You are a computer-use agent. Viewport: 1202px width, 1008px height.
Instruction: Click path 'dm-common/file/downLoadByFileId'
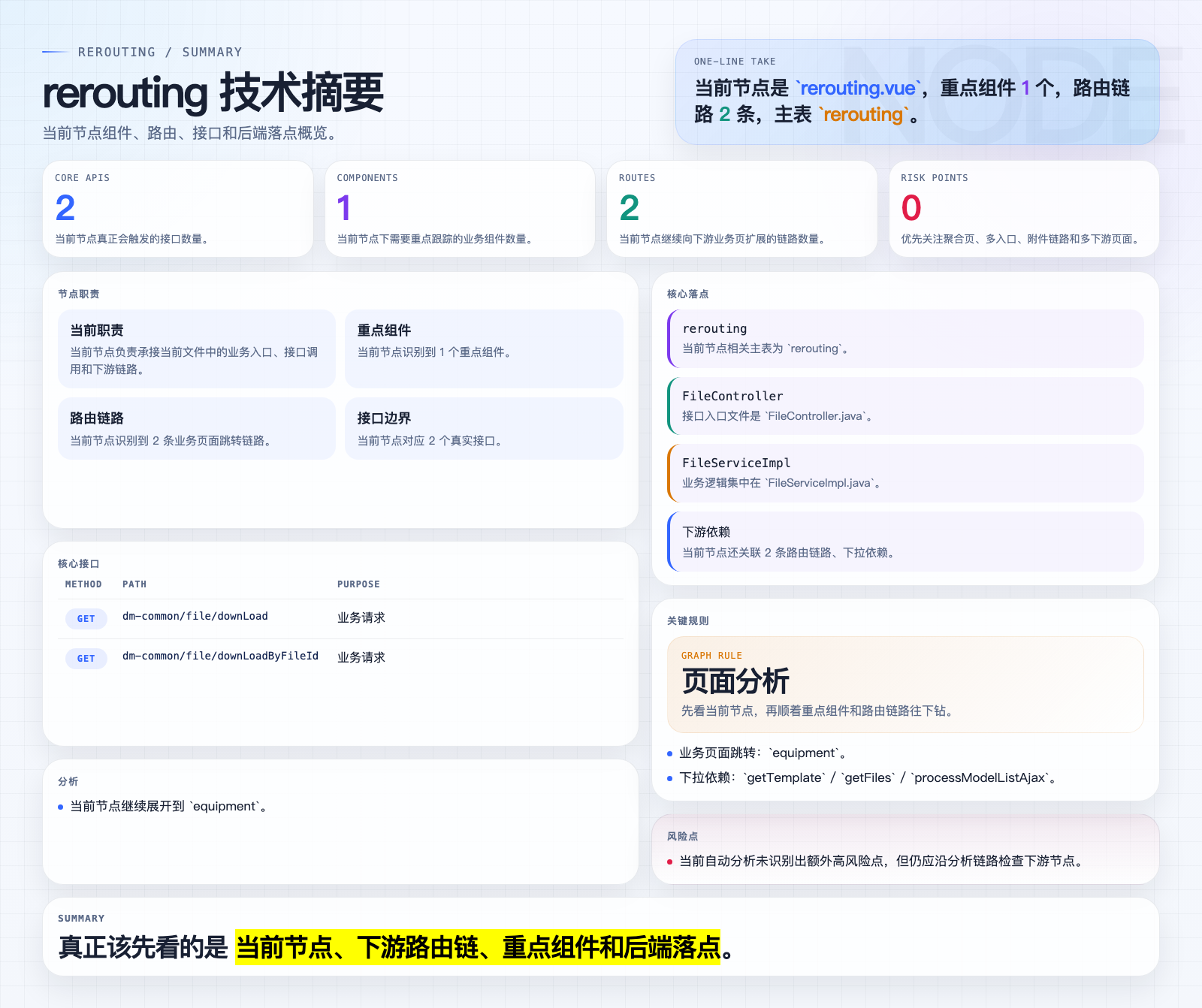click(220, 656)
